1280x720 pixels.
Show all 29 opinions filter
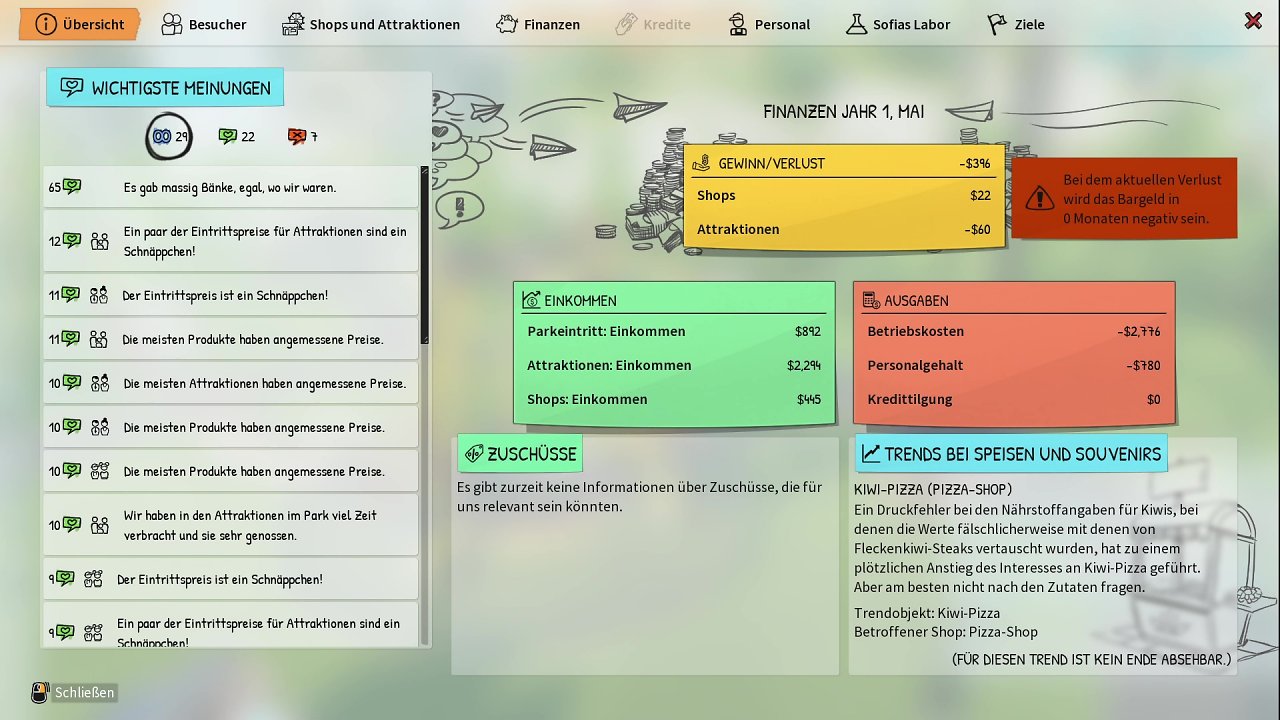tap(168, 137)
